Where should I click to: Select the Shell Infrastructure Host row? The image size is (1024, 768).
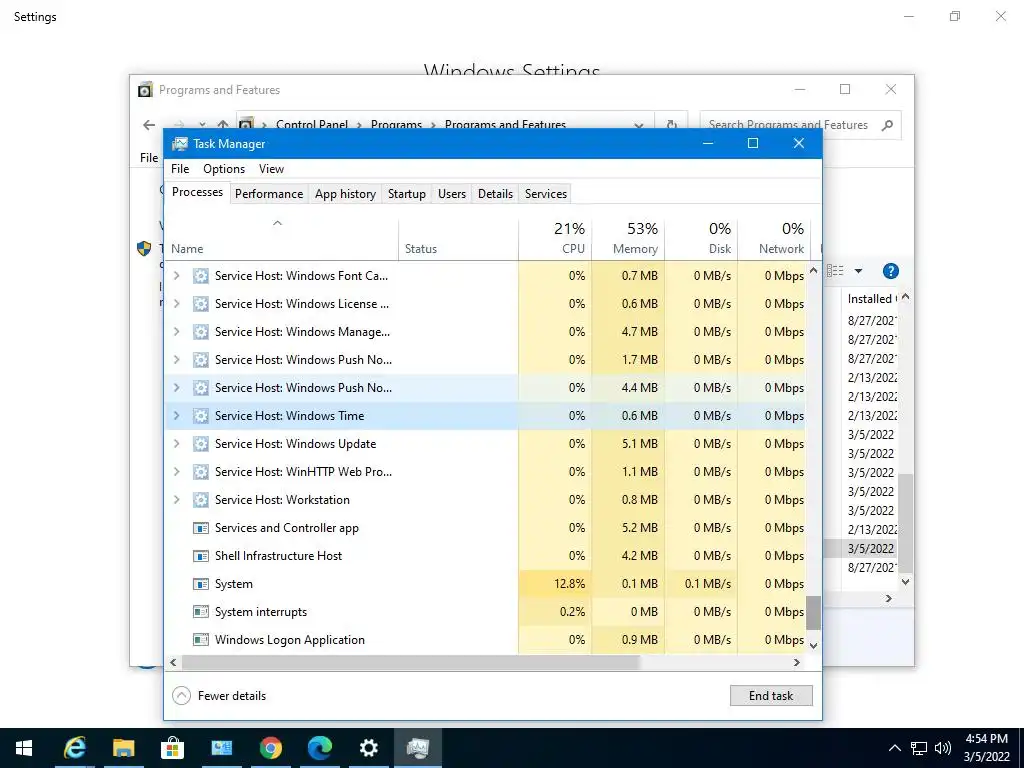point(485,556)
